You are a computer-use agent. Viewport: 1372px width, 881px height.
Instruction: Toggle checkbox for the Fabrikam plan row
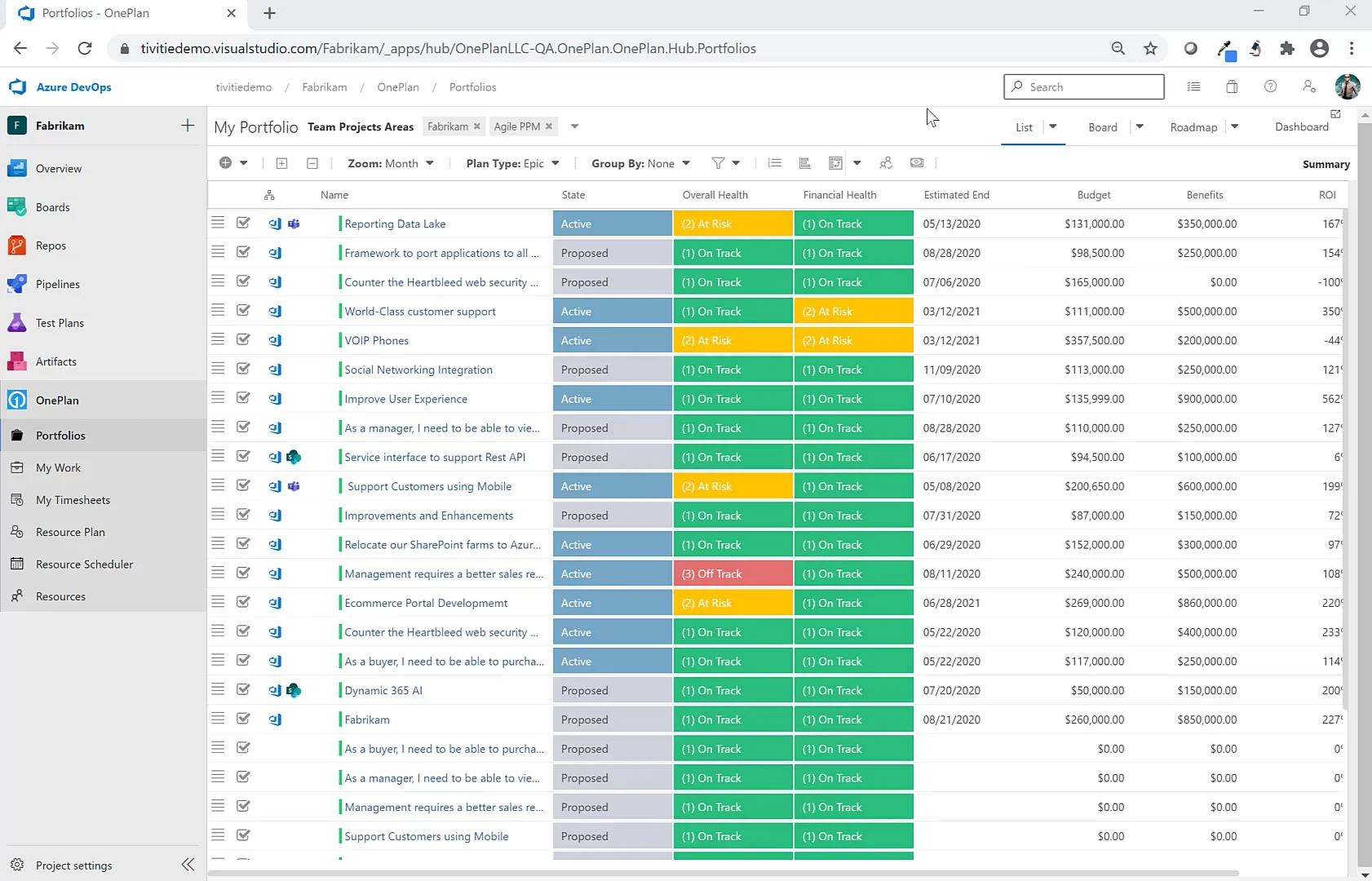click(x=243, y=719)
